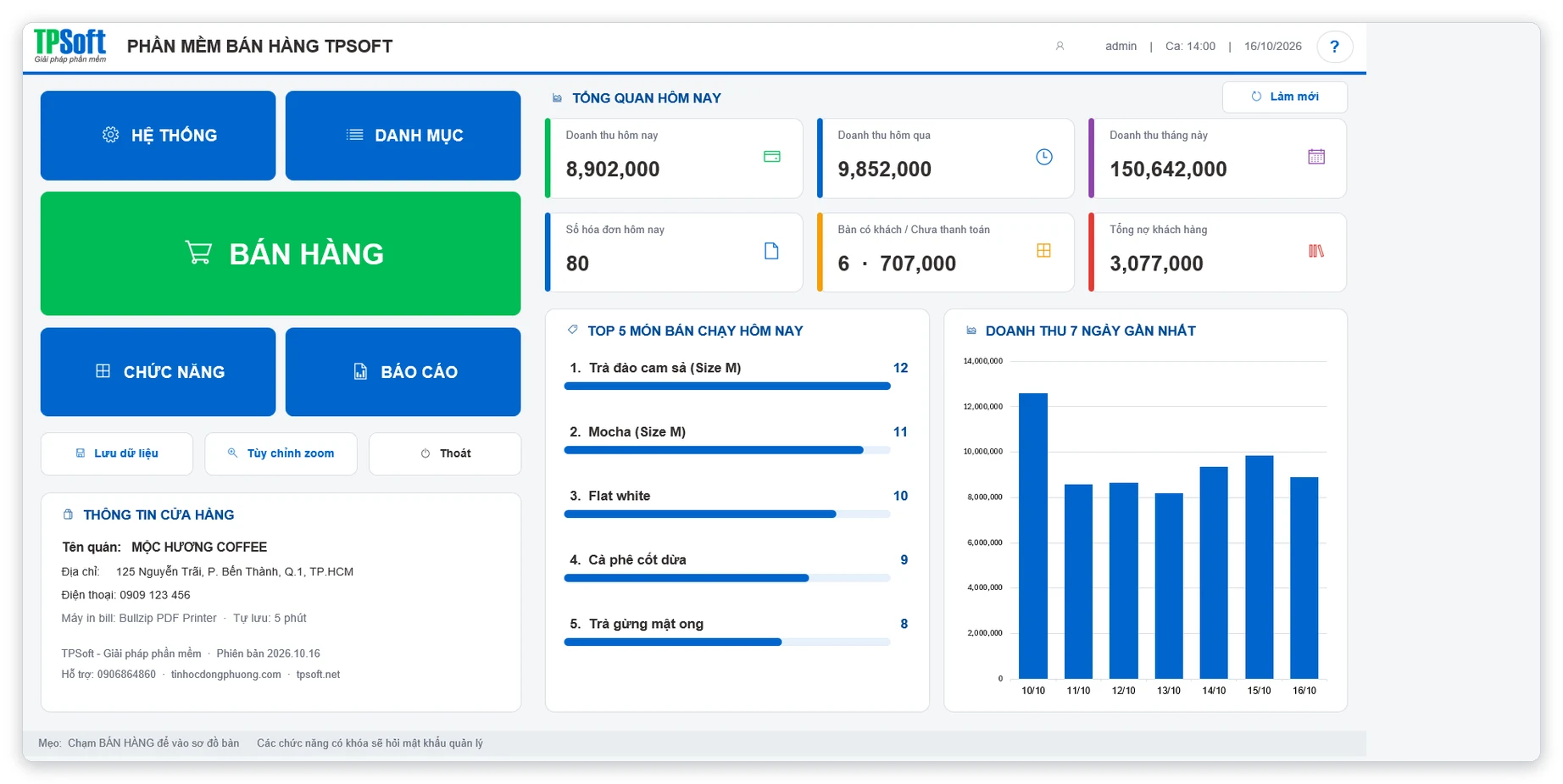Click the user profile icon beside admin
The width and height of the screenshot is (1563, 784).
[x=1060, y=47]
